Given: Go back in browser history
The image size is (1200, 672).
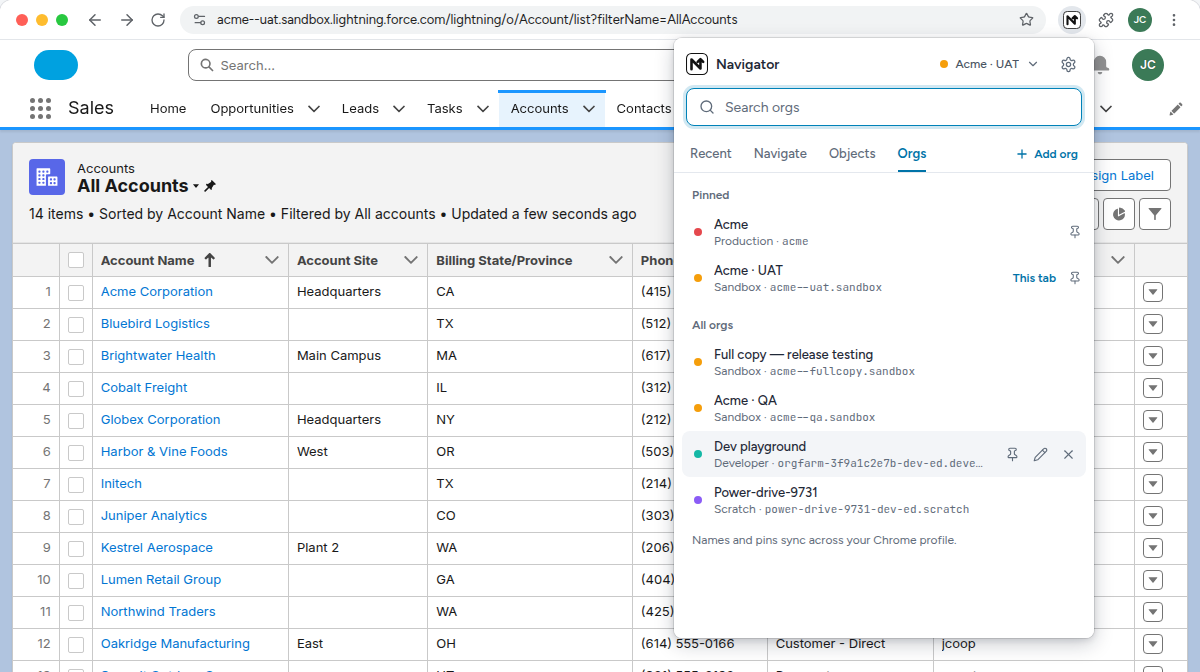Looking at the screenshot, I should pos(94,20).
